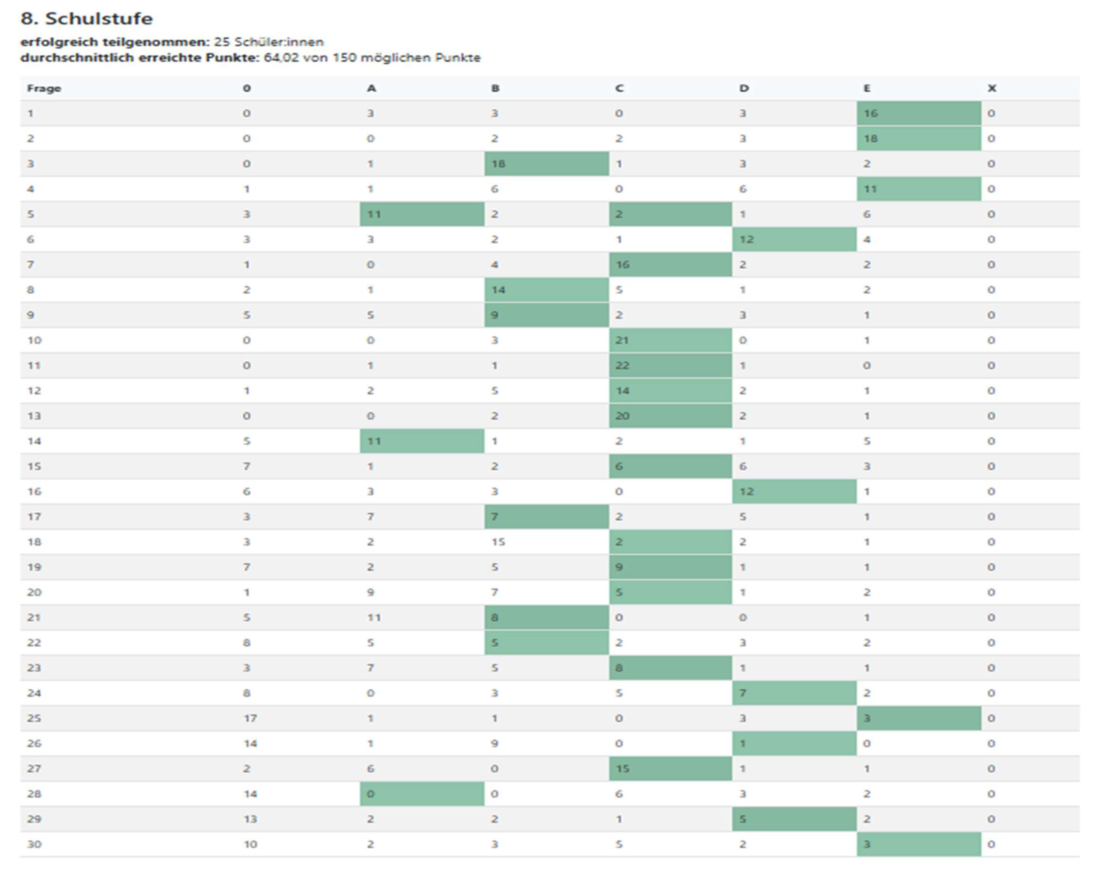
Task: Click highlighted 15 in question 27 row
Action: (x=622, y=769)
